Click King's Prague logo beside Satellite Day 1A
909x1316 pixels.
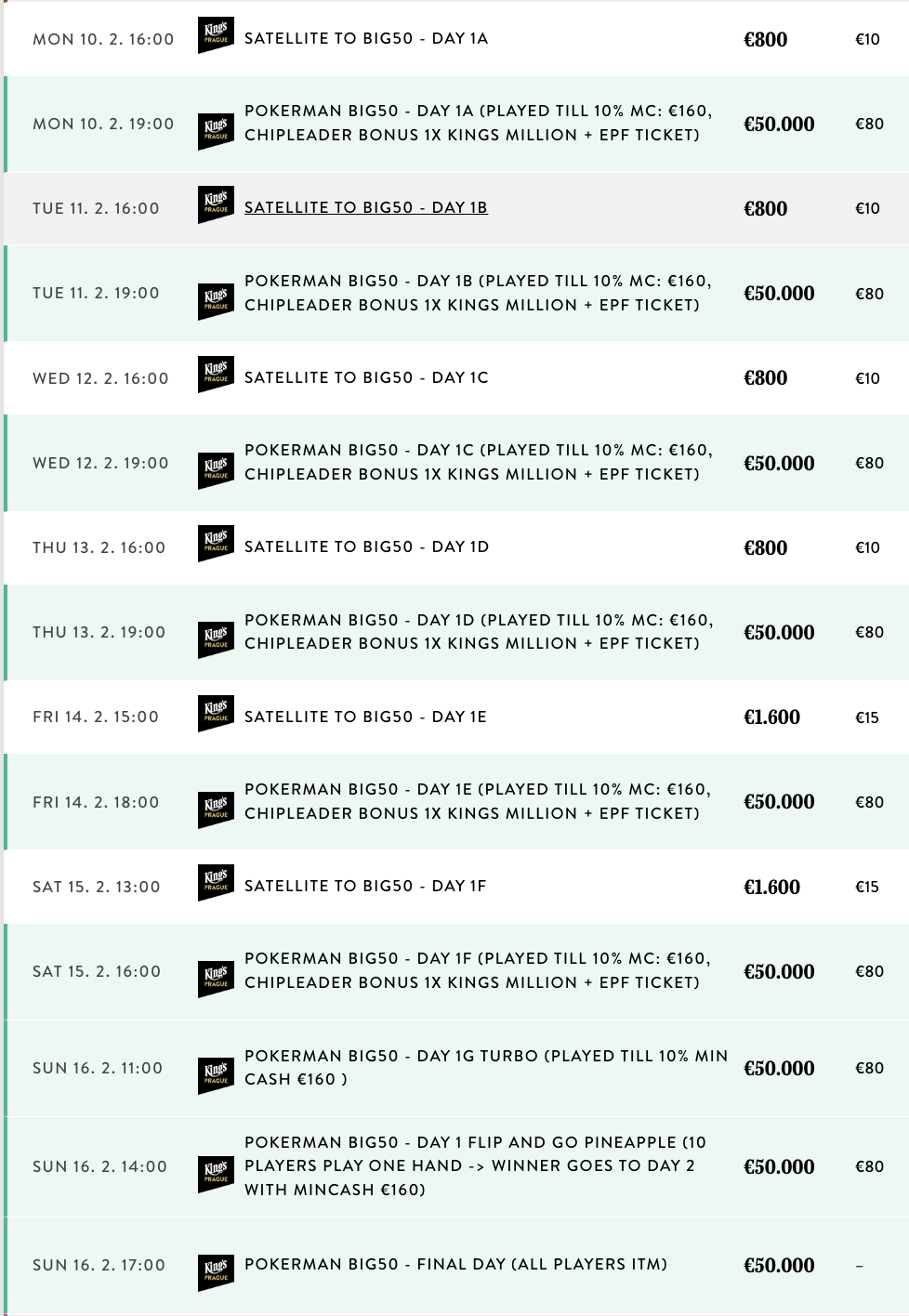point(216,37)
